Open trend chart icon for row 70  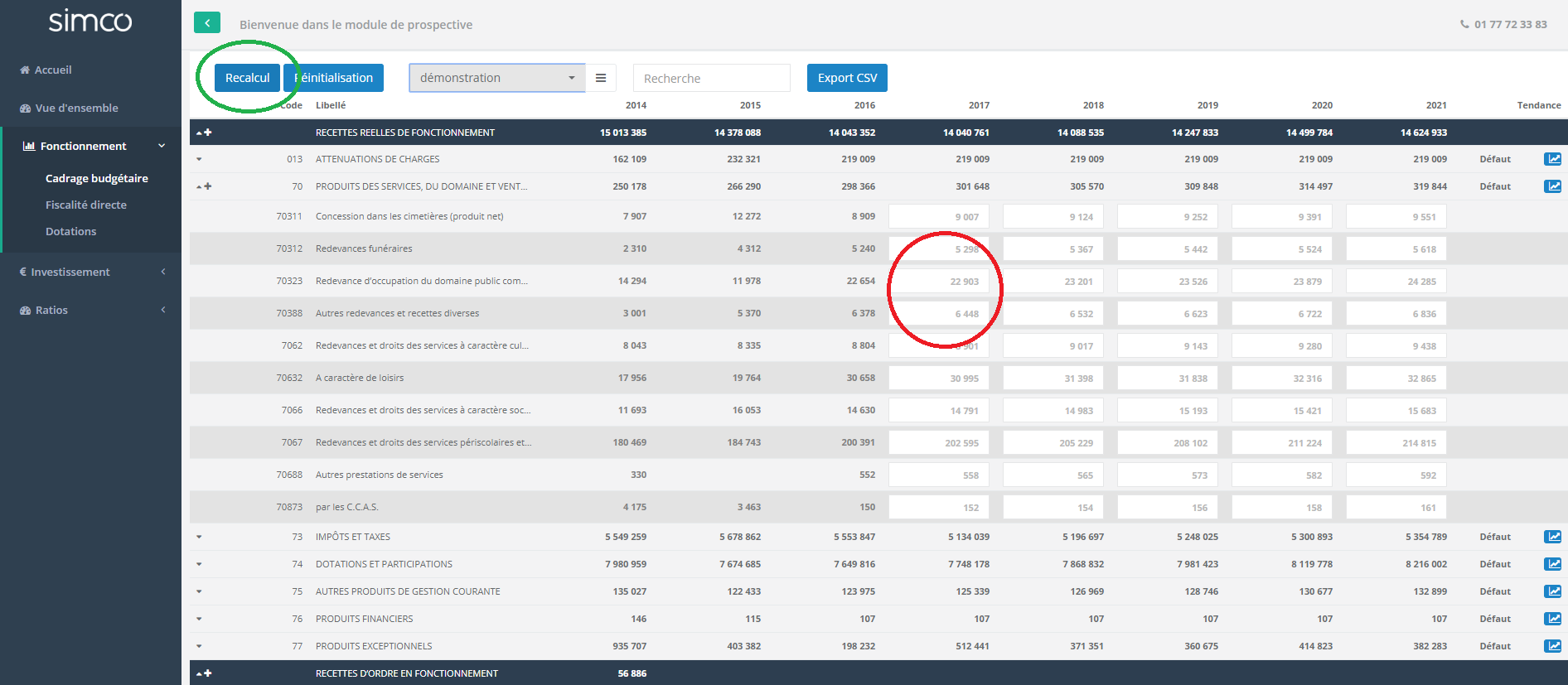pos(1552,186)
